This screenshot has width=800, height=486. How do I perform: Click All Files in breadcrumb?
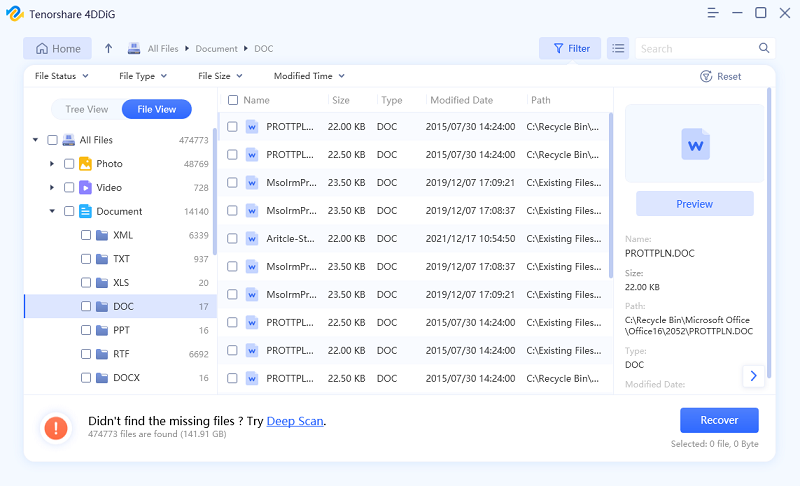click(163, 48)
